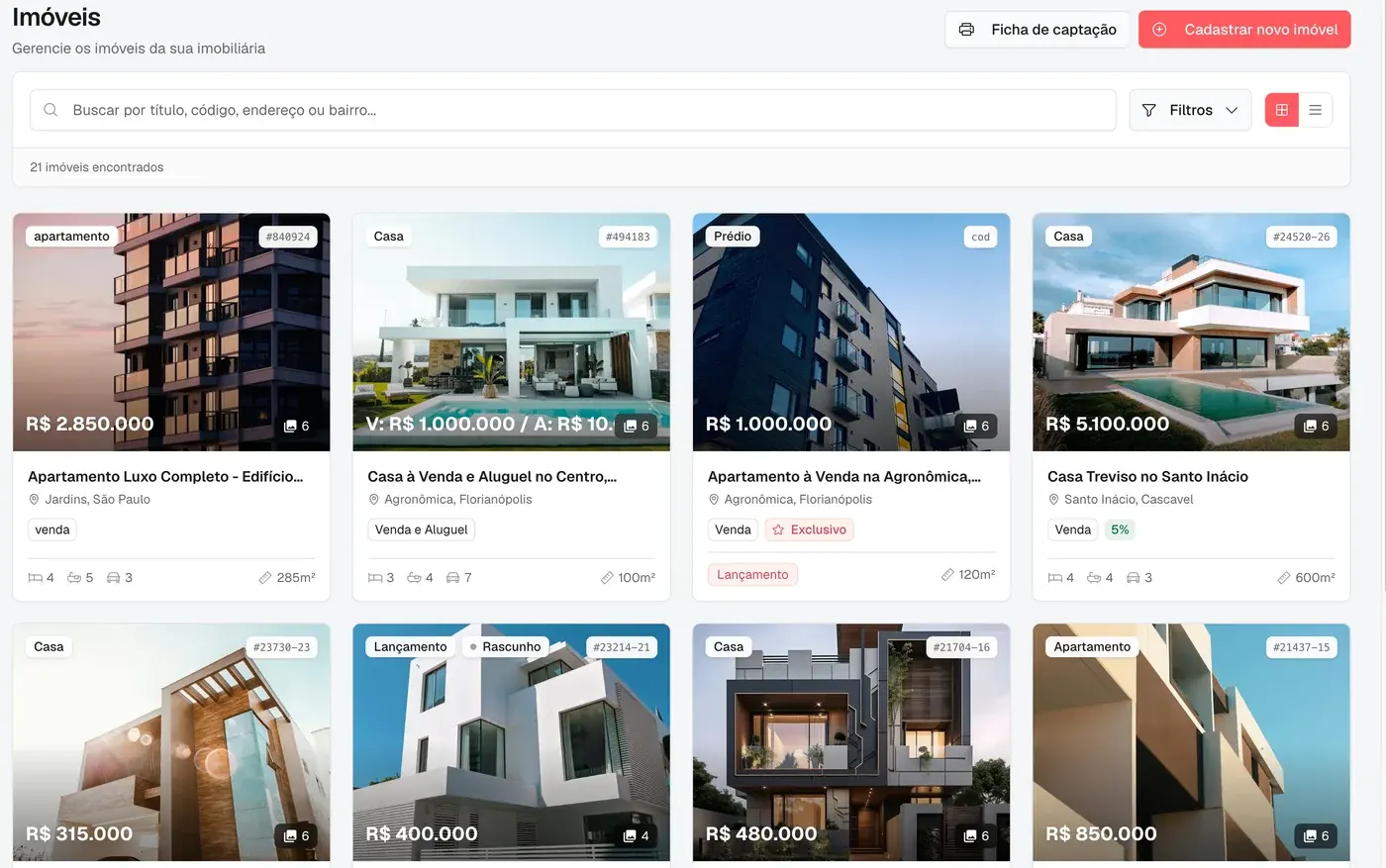Viewport: 1386px width, 868px height.
Task: Click the funnel filter icon
Action: [1148, 110]
